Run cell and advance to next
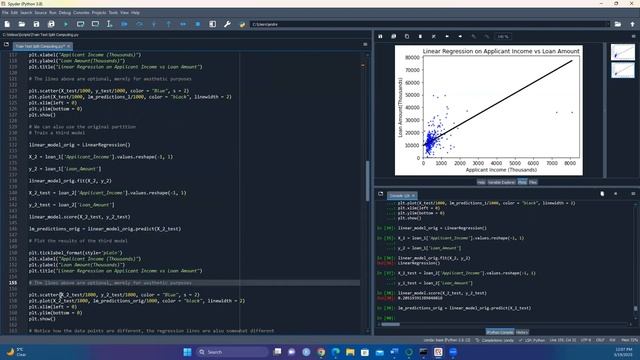 95,24
